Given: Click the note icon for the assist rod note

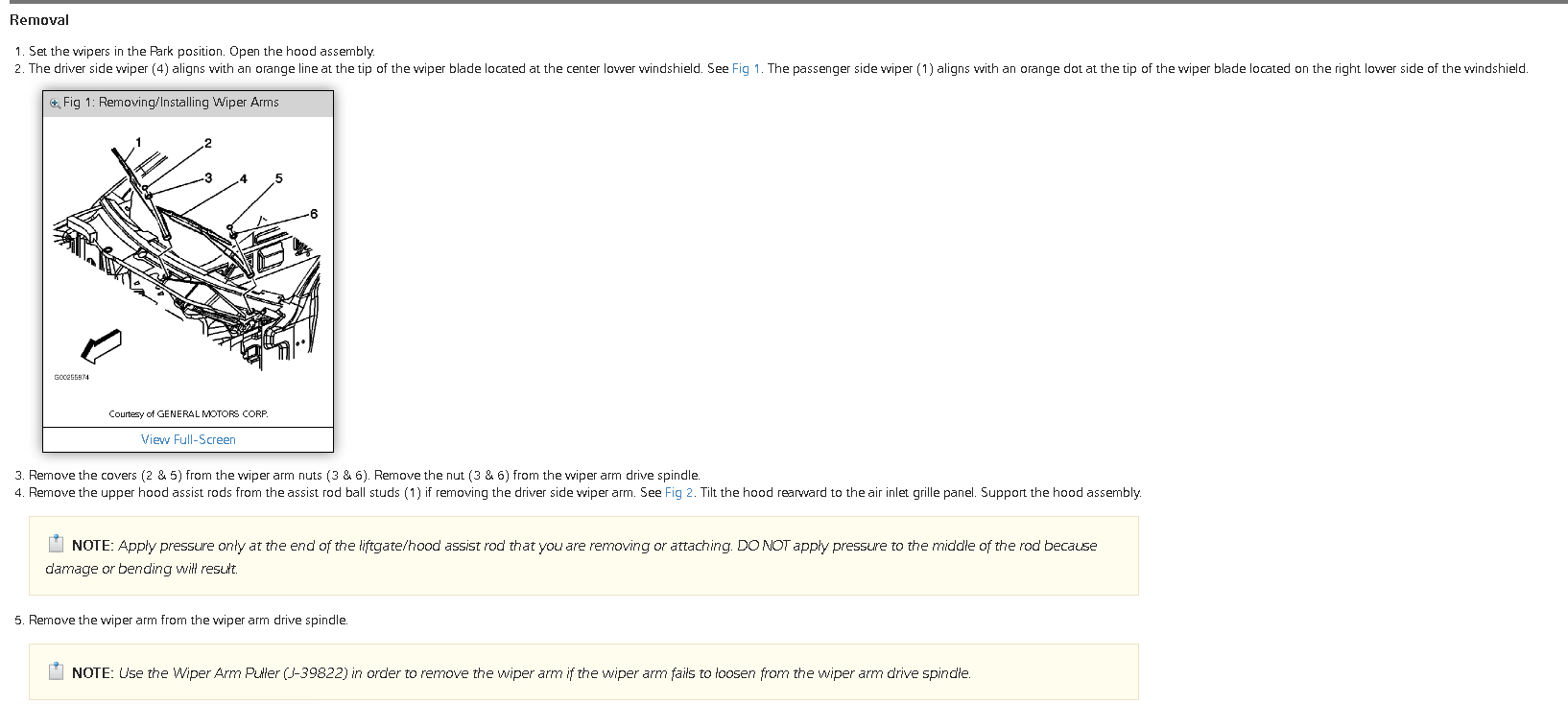Looking at the screenshot, I should tap(57, 544).
